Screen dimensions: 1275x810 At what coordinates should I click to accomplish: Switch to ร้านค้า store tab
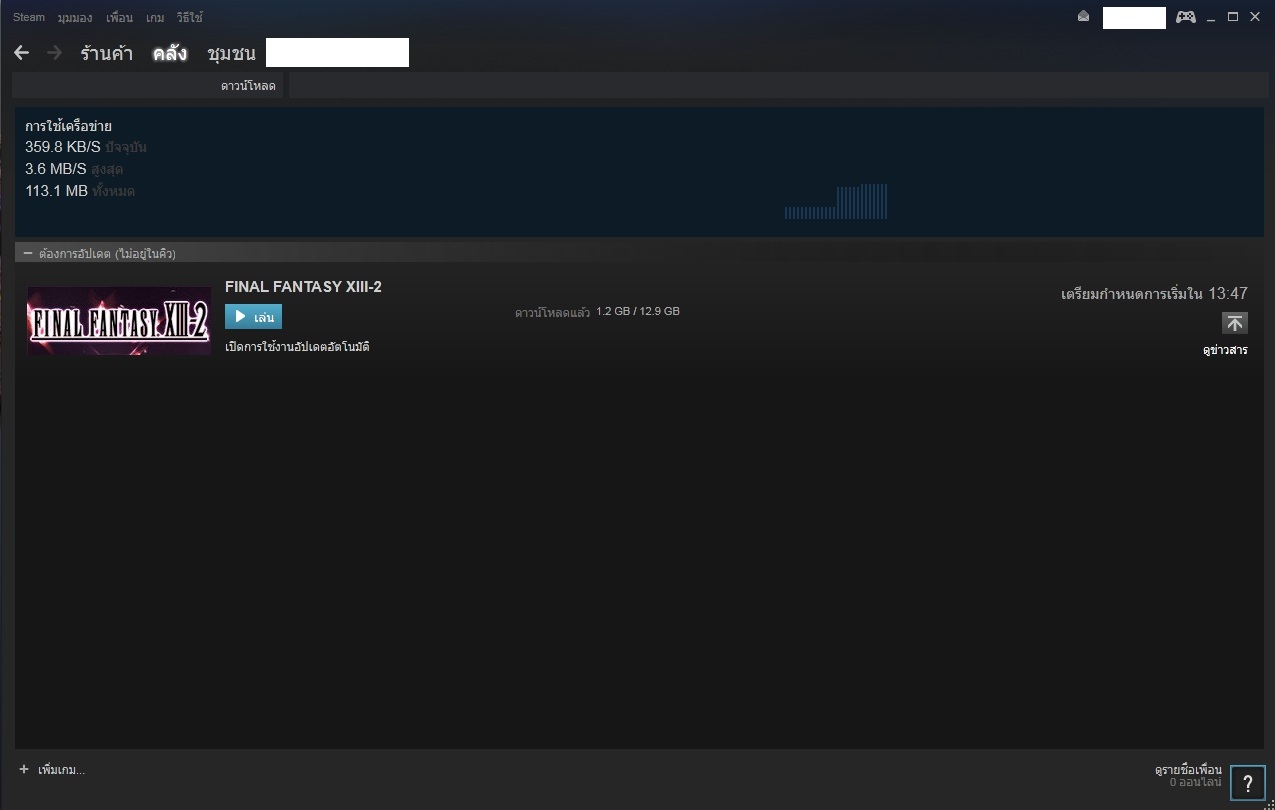(x=107, y=53)
